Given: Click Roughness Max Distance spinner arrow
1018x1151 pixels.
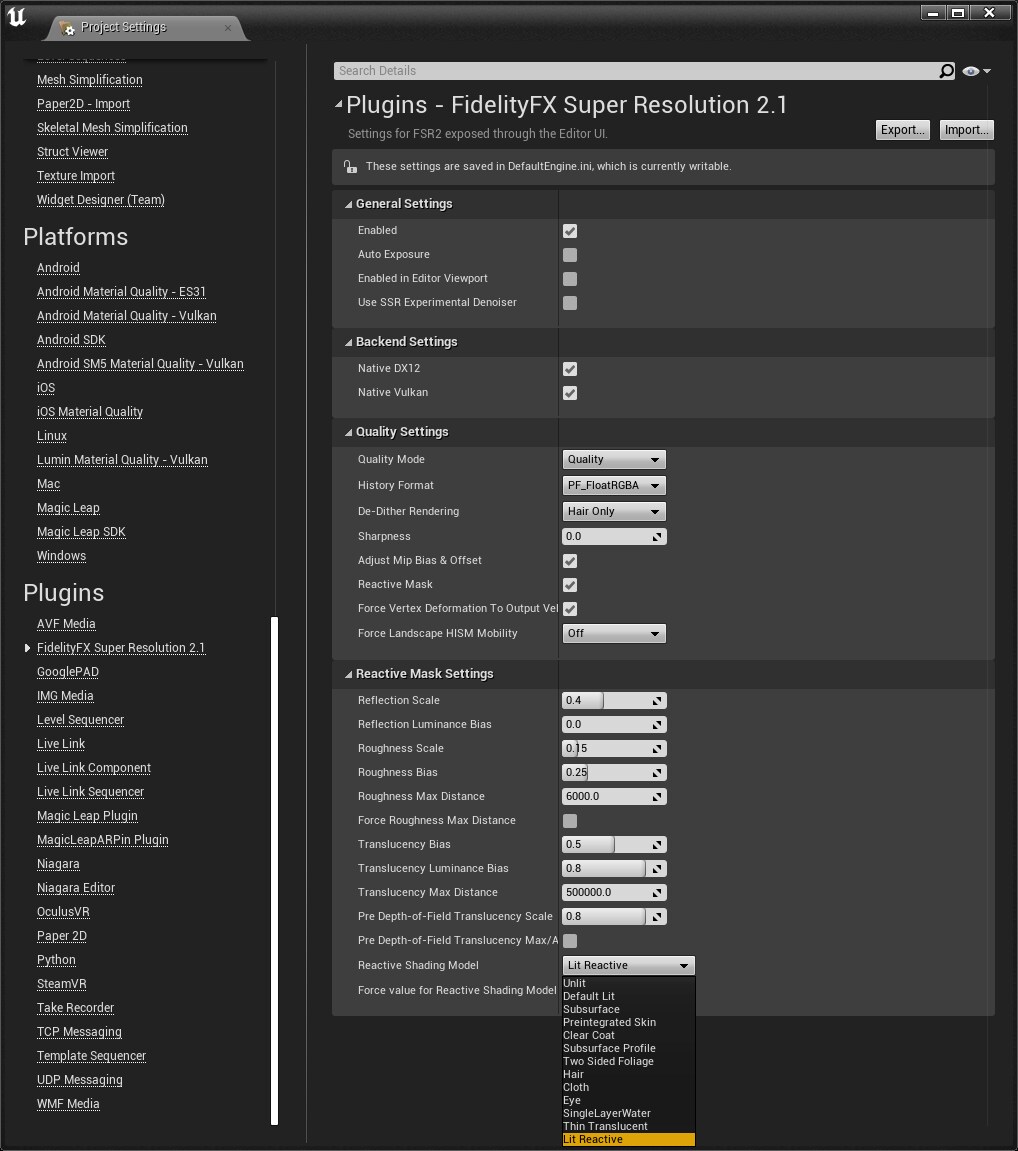Looking at the screenshot, I should (x=657, y=796).
